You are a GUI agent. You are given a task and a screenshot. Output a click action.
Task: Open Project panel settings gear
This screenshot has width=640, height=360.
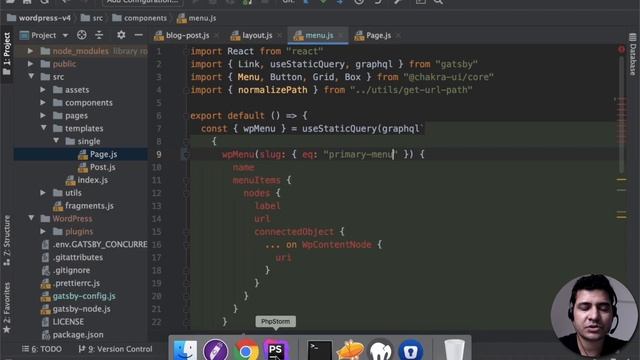tap(121, 35)
